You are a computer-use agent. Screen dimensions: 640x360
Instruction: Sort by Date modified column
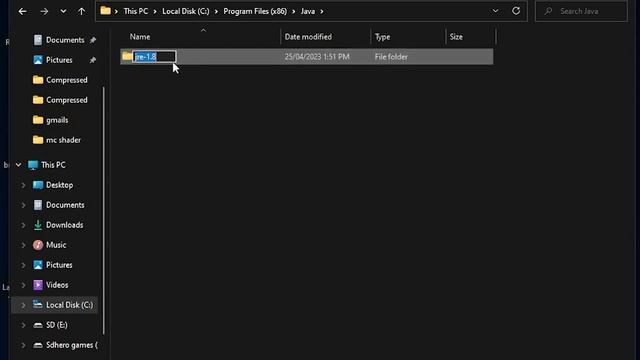click(x=308, y=37)
